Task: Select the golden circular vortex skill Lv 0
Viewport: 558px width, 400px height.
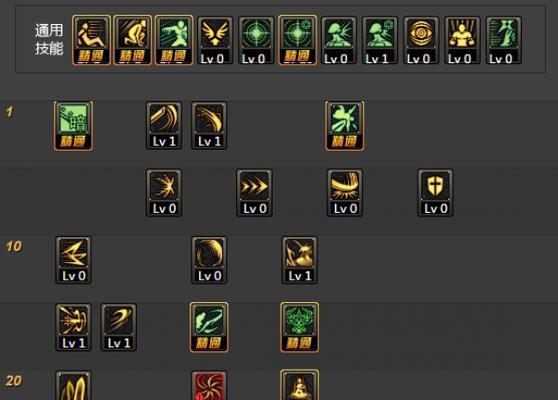Action: pos(209,260)
